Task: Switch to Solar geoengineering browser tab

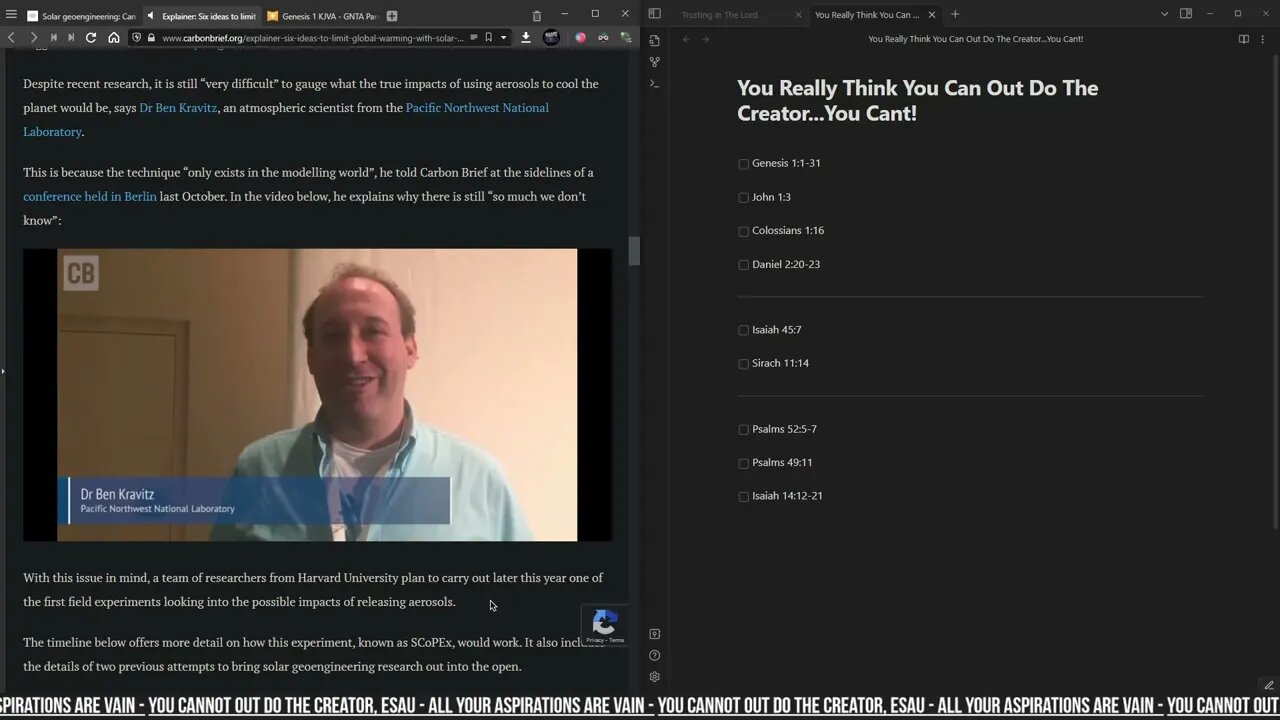Action: coord(80,16)
